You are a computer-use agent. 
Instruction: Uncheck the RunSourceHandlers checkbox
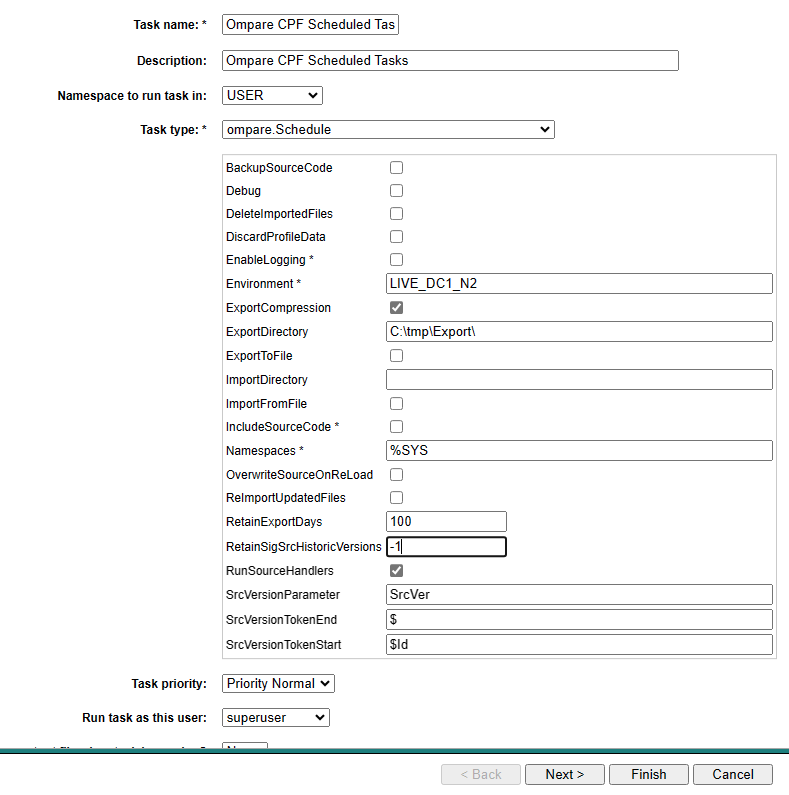(397, 571)
